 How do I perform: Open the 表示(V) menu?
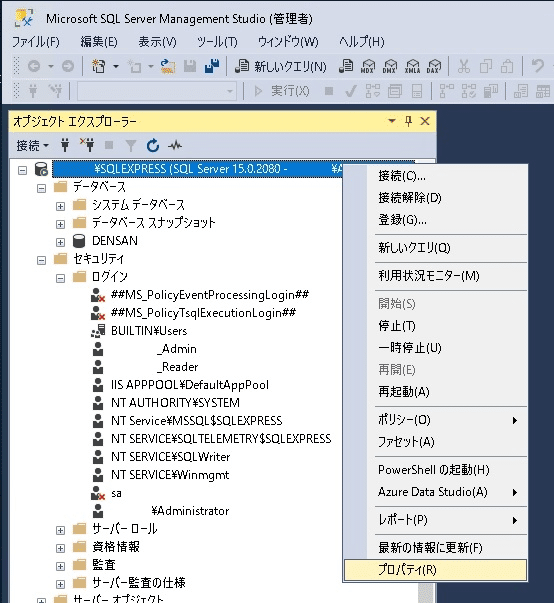tap(157, 42)
